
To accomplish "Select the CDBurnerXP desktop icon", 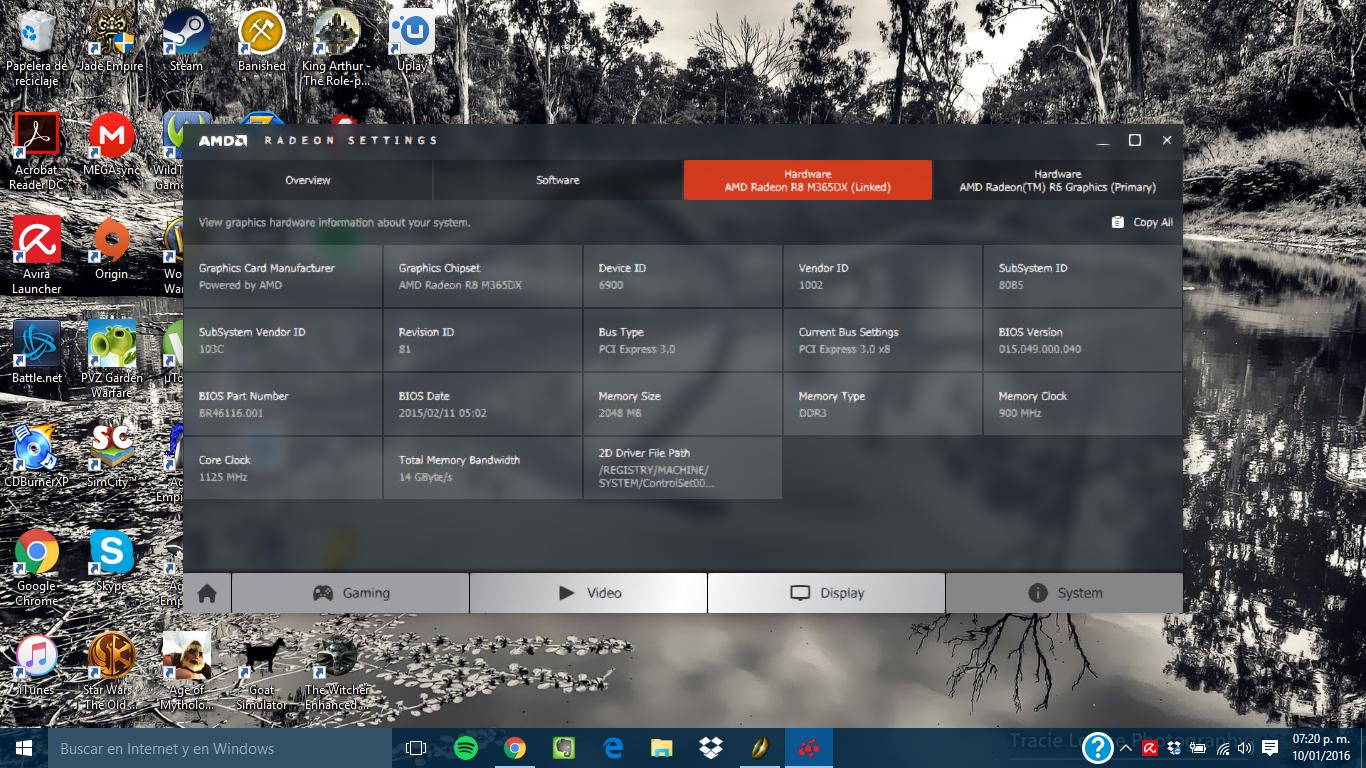I will coord(37,457).
